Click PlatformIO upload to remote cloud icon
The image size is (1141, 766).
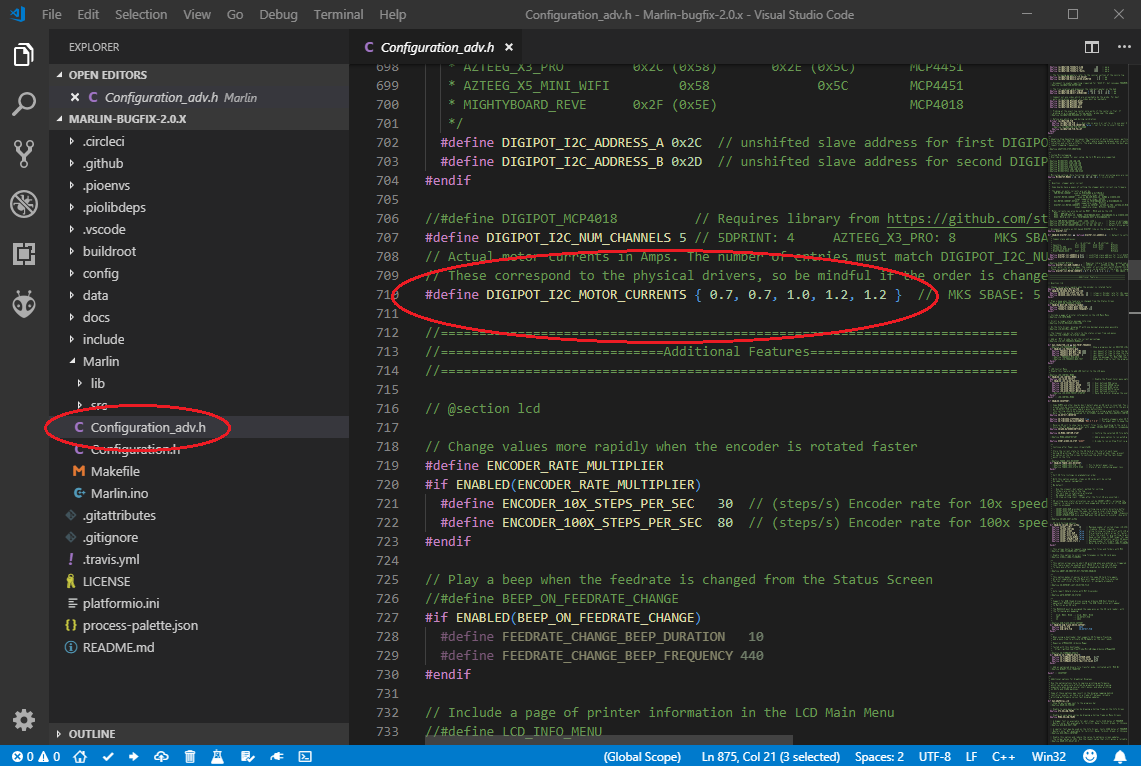coord(161,757)
